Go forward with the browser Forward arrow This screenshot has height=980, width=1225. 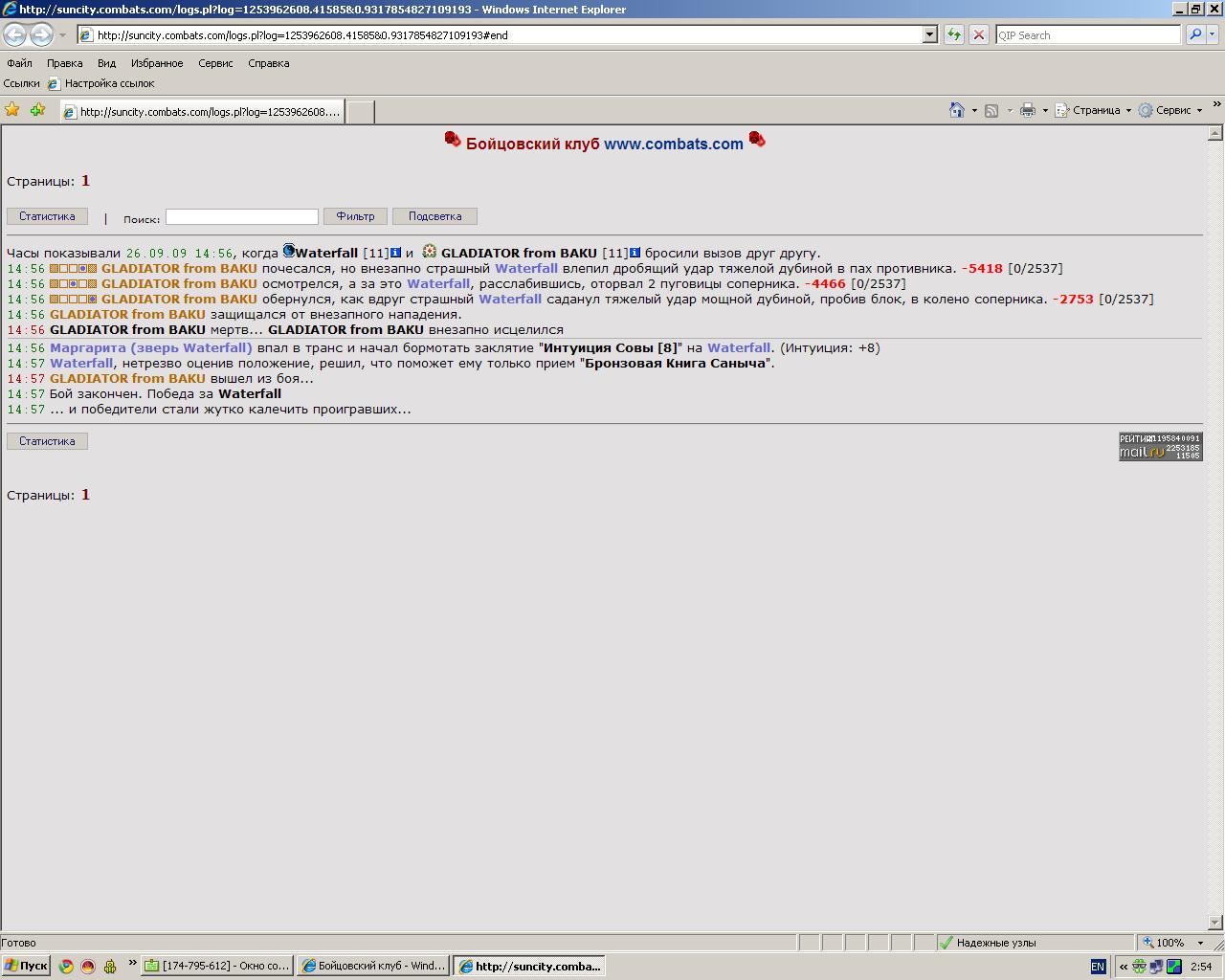pos(41,34)
